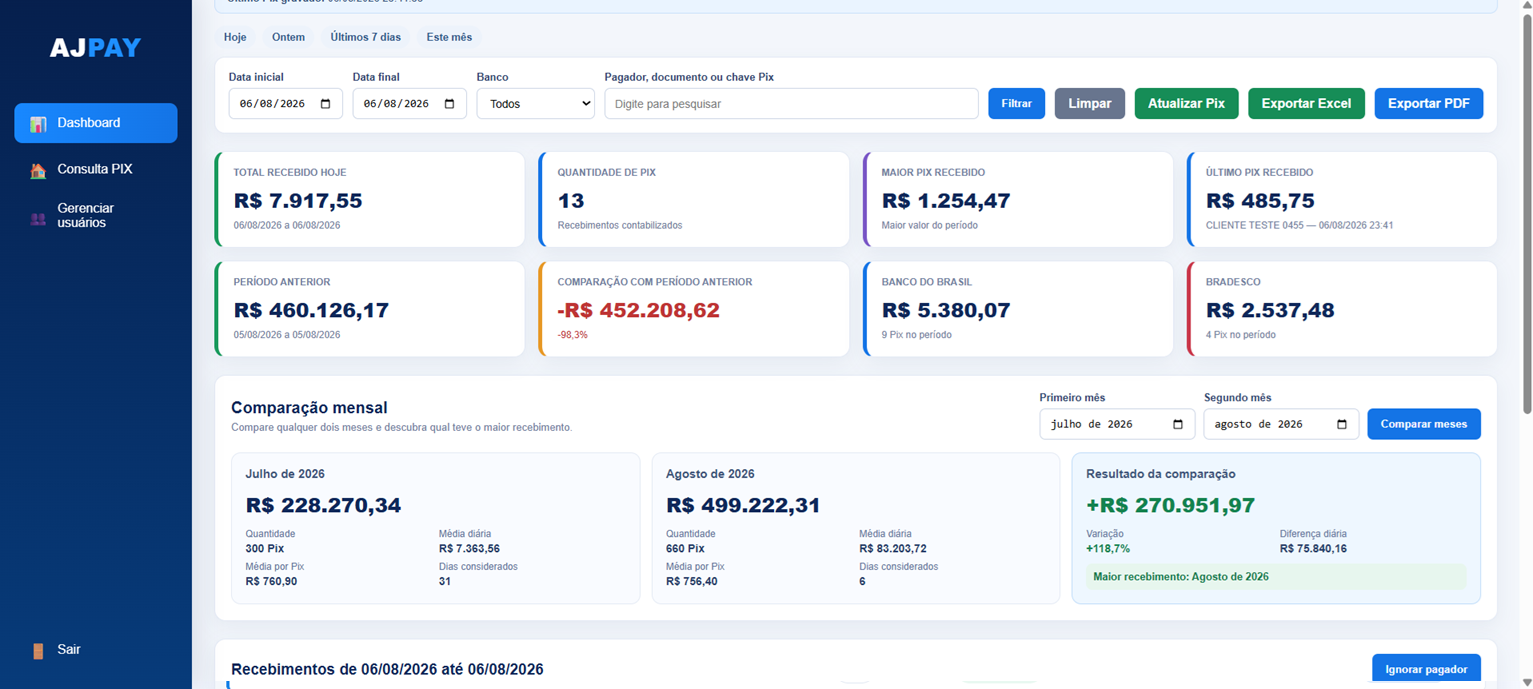Click the Data final date field
Screen dimensions: 1533x689
pyautogui.click(x=409, y=104)
